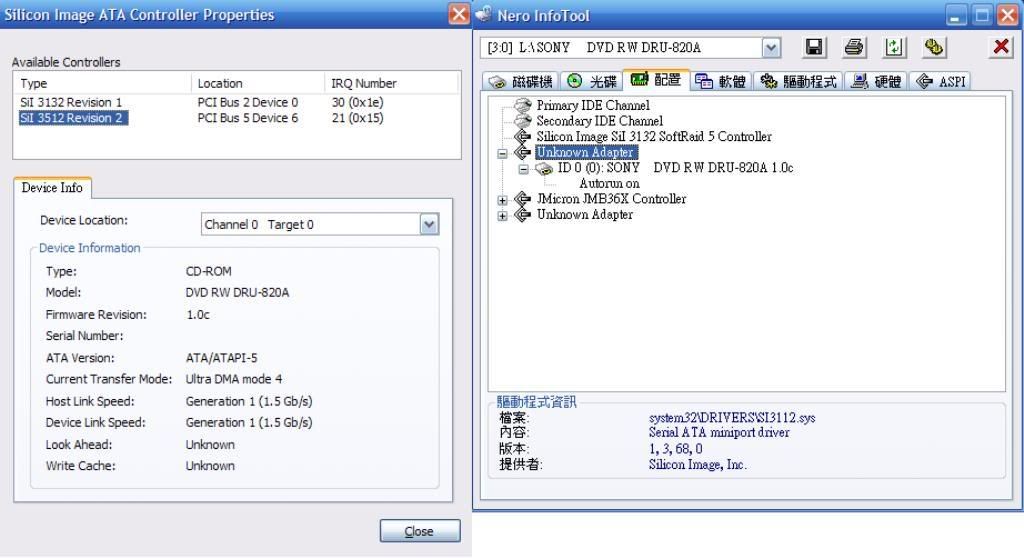The height and width of the screenshot is (558, 1024).
Task: Click the Serial ATA miniport driver text
Action: pos(719,433)
